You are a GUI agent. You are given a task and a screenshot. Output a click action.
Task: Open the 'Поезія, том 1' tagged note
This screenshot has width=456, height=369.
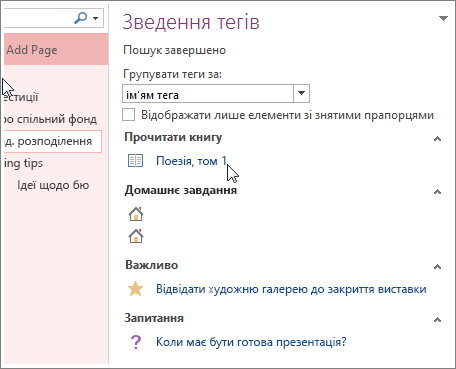click(x=191, y=161)
